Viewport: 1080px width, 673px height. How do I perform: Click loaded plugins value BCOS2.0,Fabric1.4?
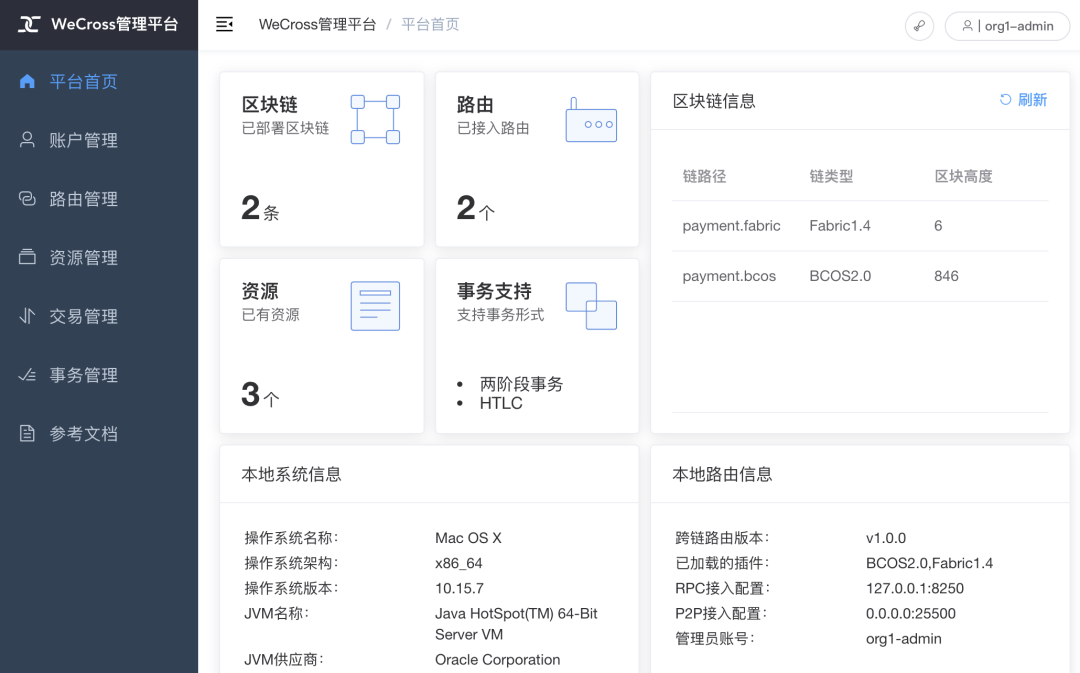(x=929, y=563)
